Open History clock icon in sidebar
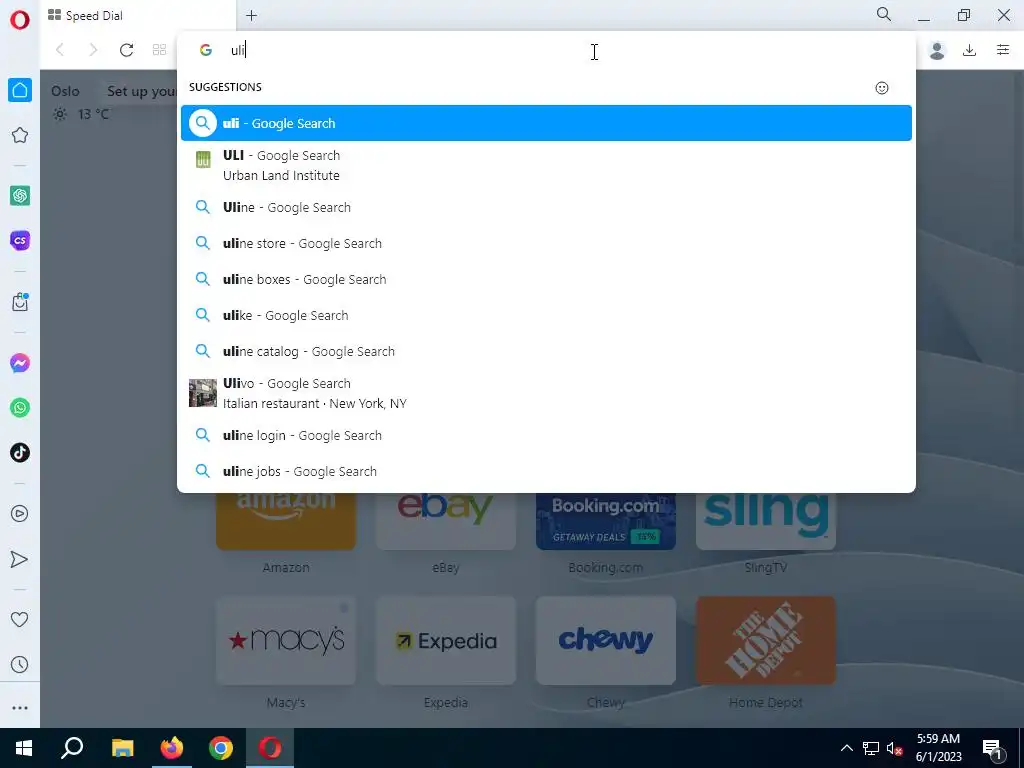 pyautogui.click(x=20, y=664)
